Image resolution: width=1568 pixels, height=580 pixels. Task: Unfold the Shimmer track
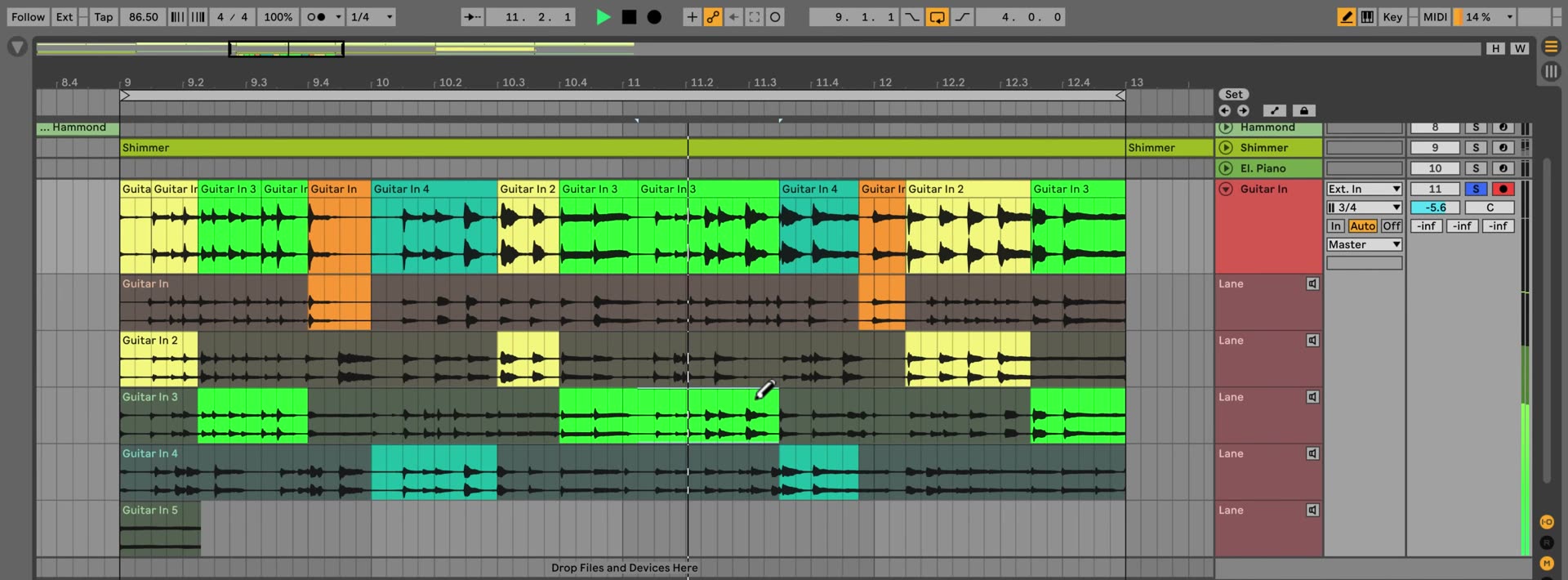1226,148
